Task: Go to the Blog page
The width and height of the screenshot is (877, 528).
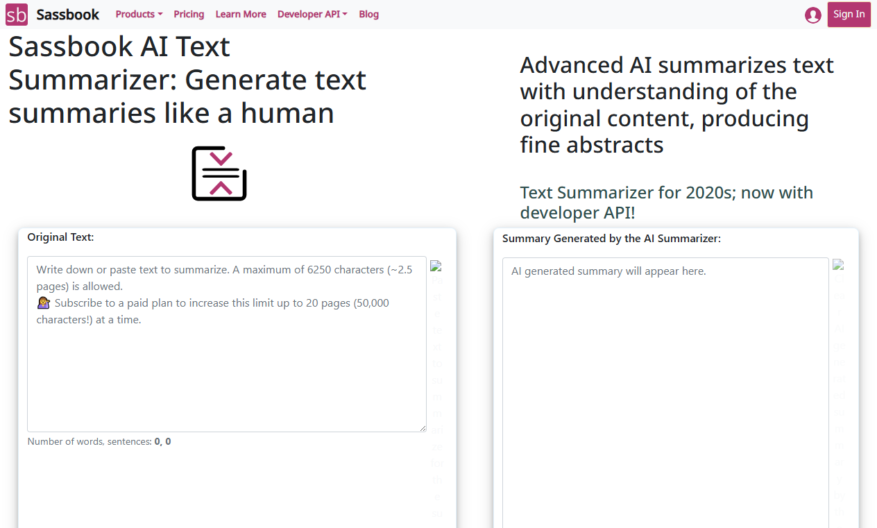Action: pos(369,14)
